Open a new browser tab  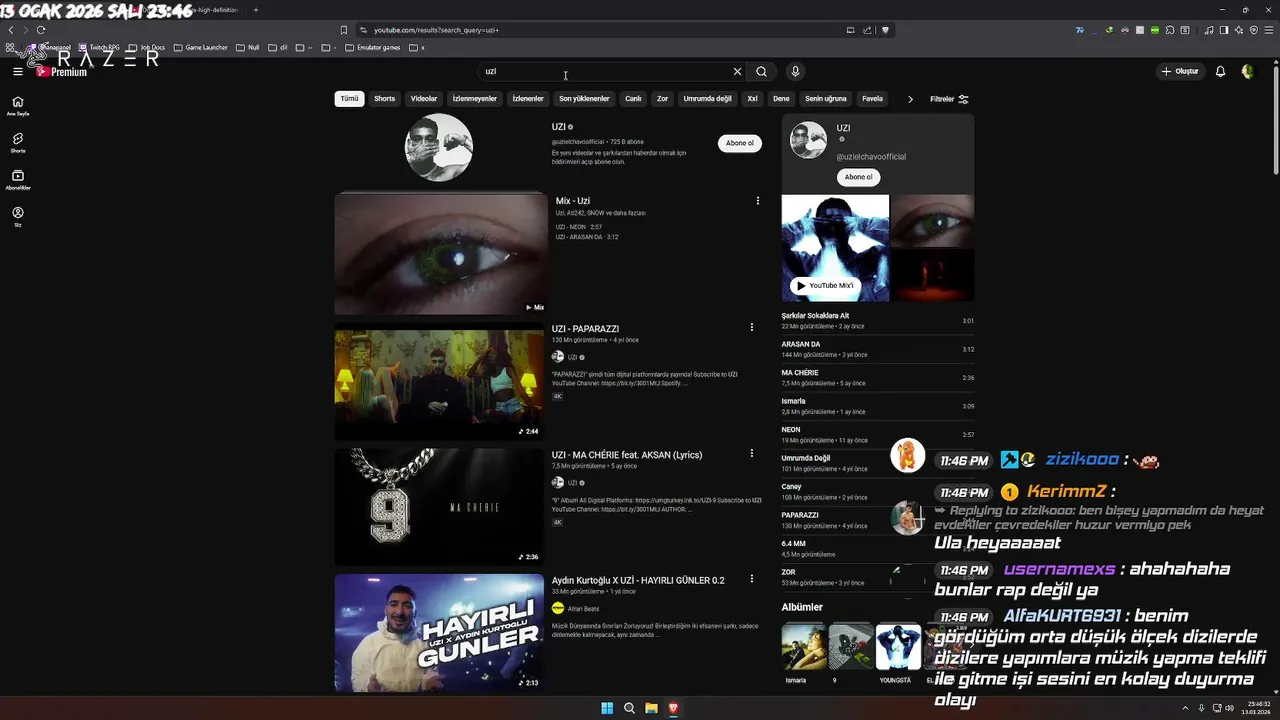click(255, 10)
